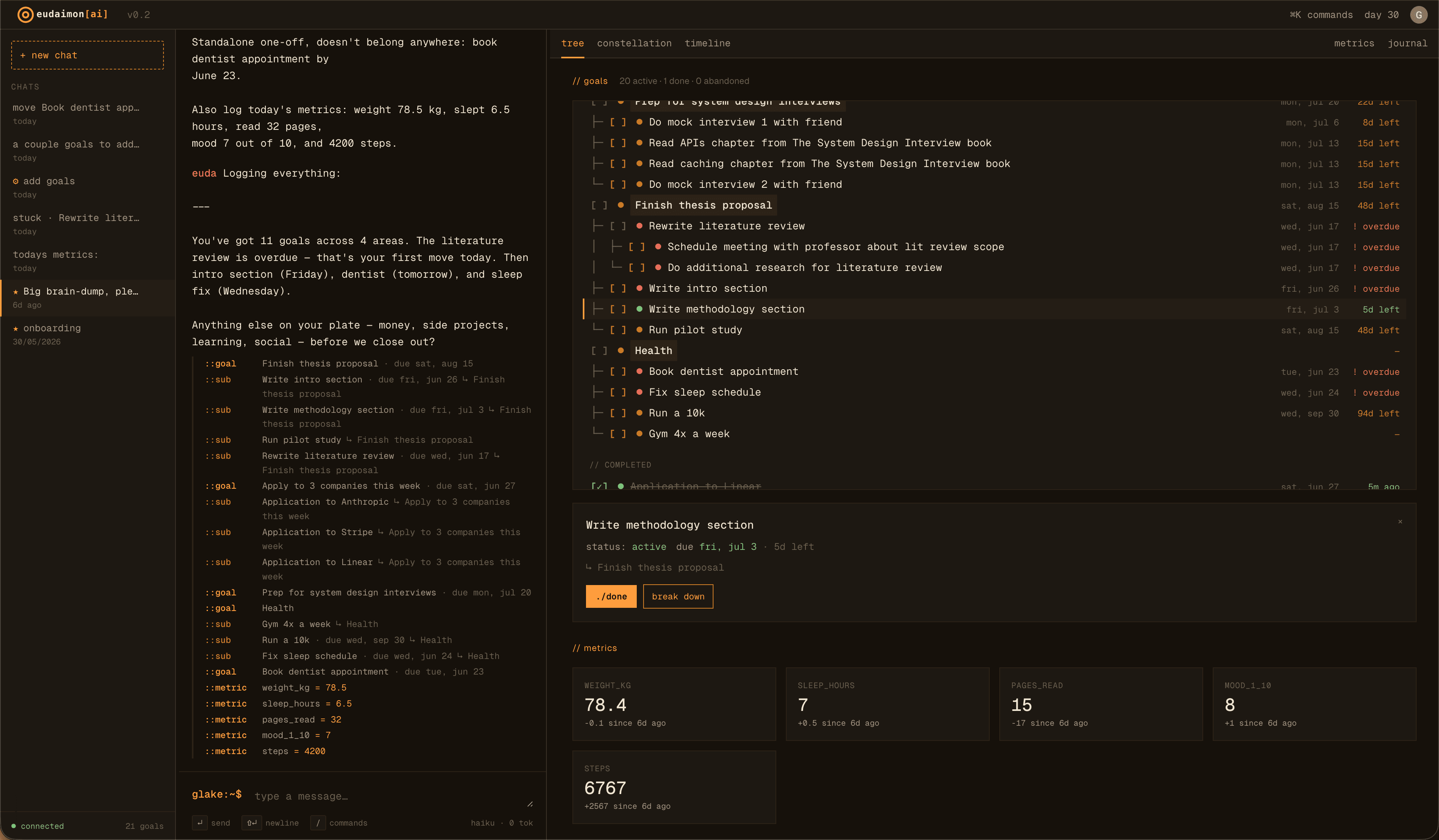Check off Book dentist appointment
The image size is (1439, 840).
[x=618, y=372]
